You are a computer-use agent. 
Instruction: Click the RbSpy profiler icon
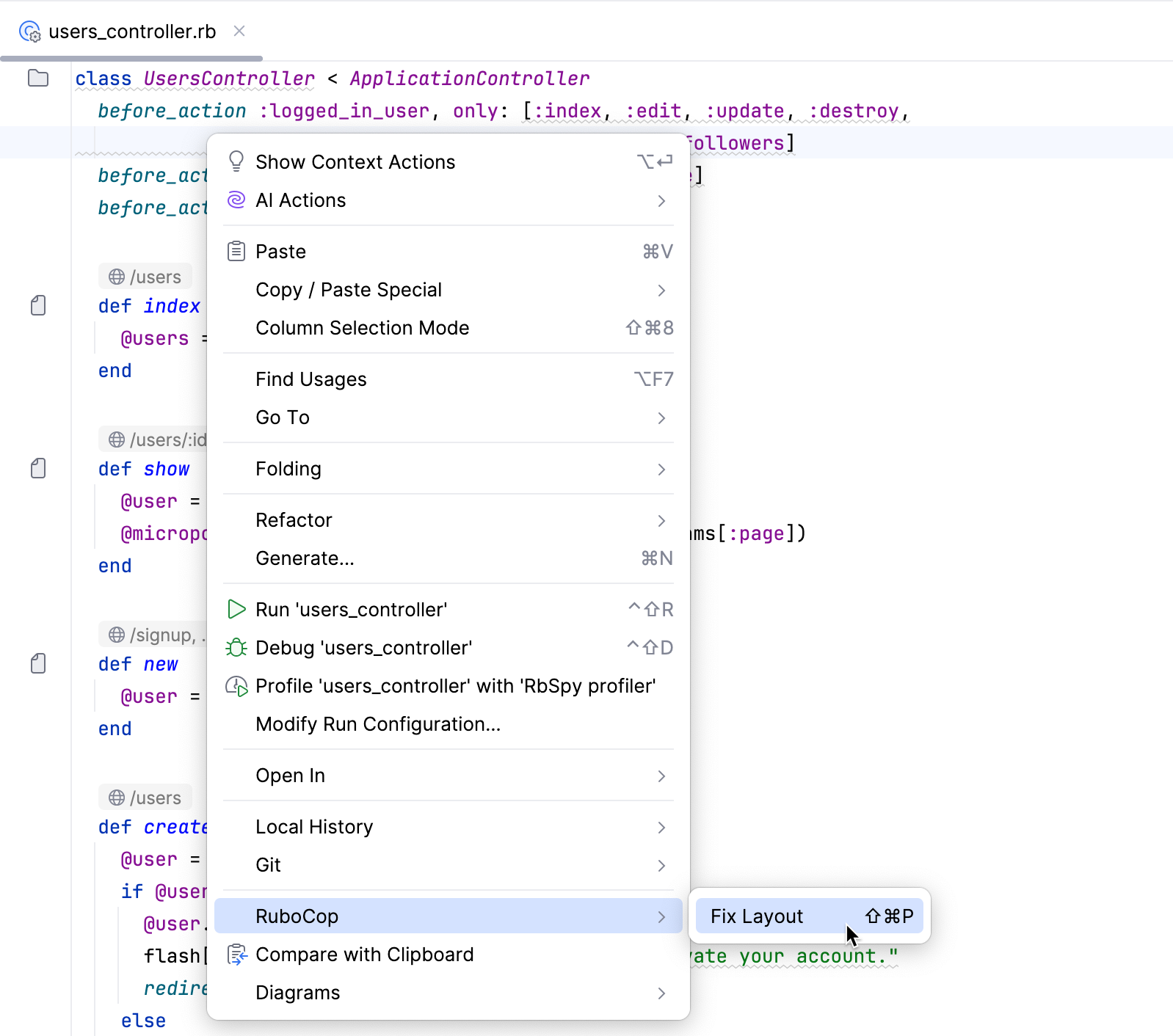236,686
